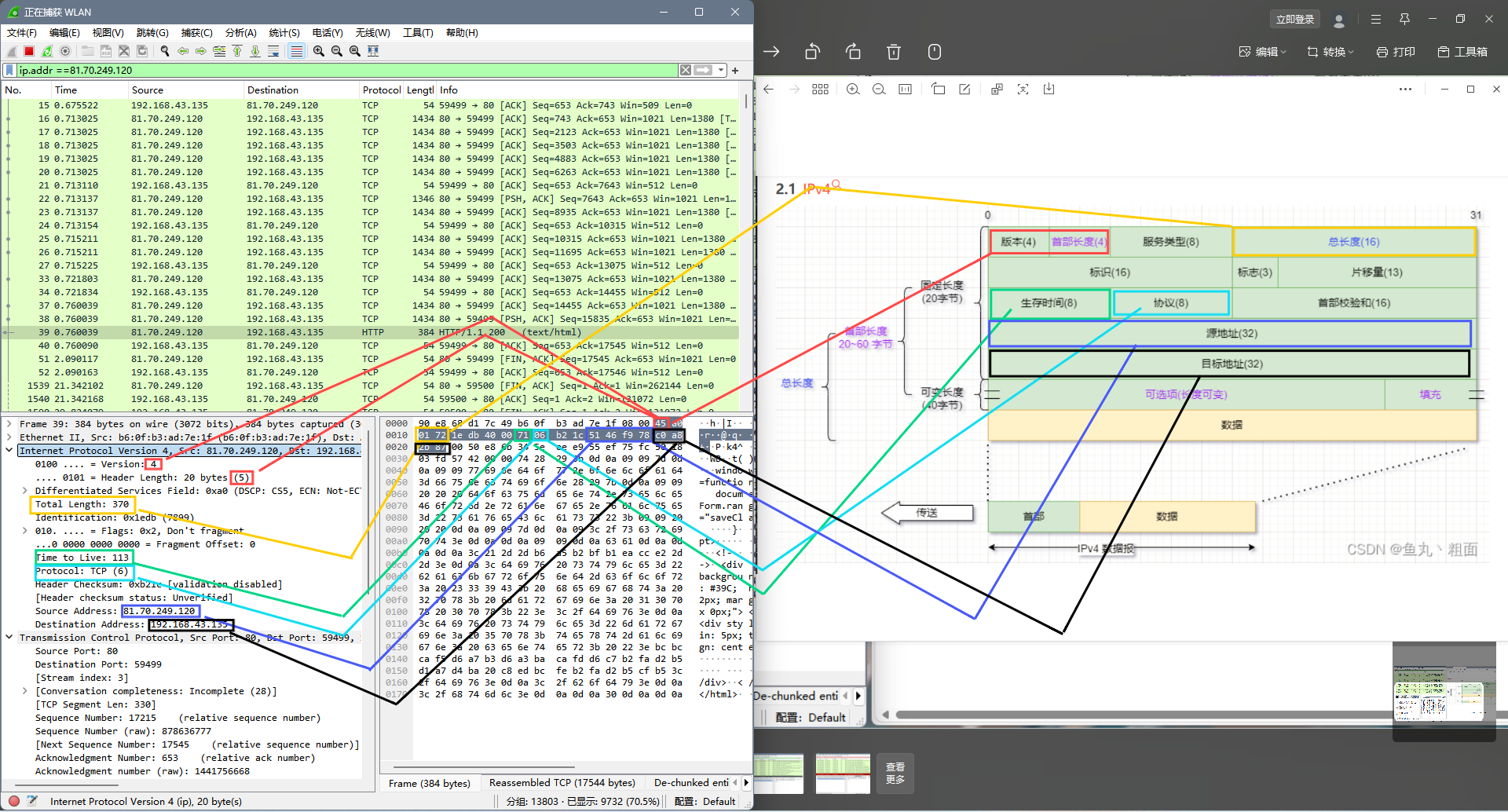Jump to first packet icon
Viewport: 1508px width, 812px height.
click(x=237, y=51)
